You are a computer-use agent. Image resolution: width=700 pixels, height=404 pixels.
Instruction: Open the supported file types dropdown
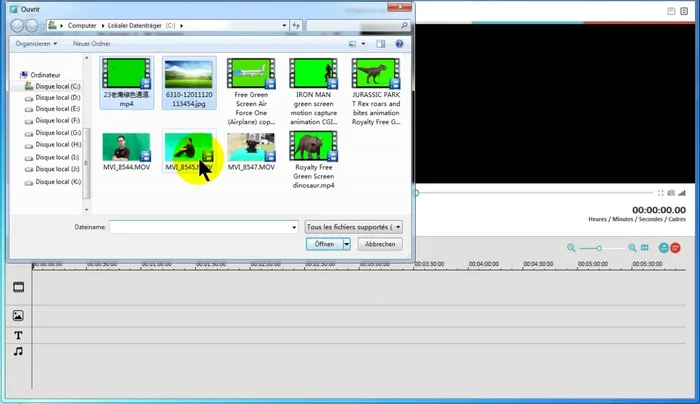tap(354, 227)
